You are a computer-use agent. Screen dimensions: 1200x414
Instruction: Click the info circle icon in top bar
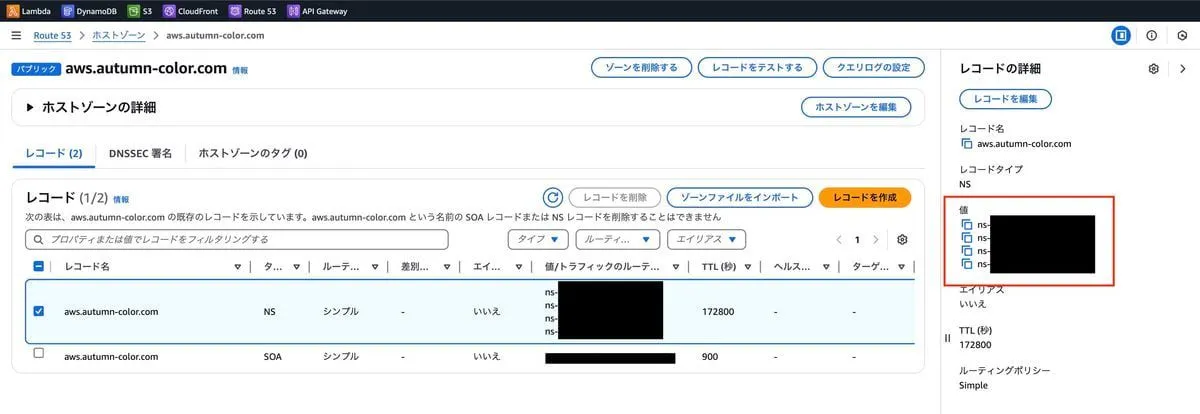coord(1151,35)
